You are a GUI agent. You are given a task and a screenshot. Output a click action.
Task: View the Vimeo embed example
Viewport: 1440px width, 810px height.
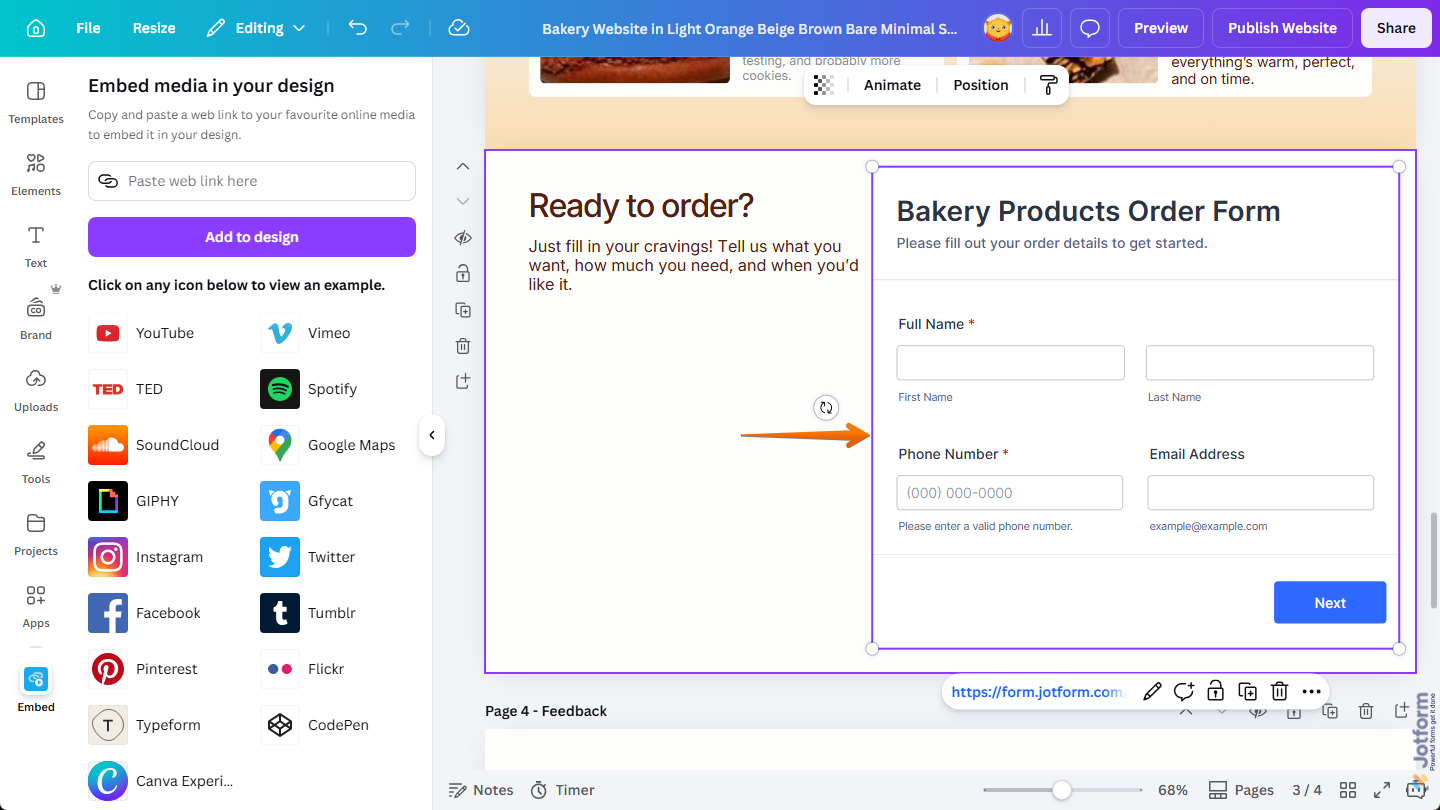click(306, 333)
